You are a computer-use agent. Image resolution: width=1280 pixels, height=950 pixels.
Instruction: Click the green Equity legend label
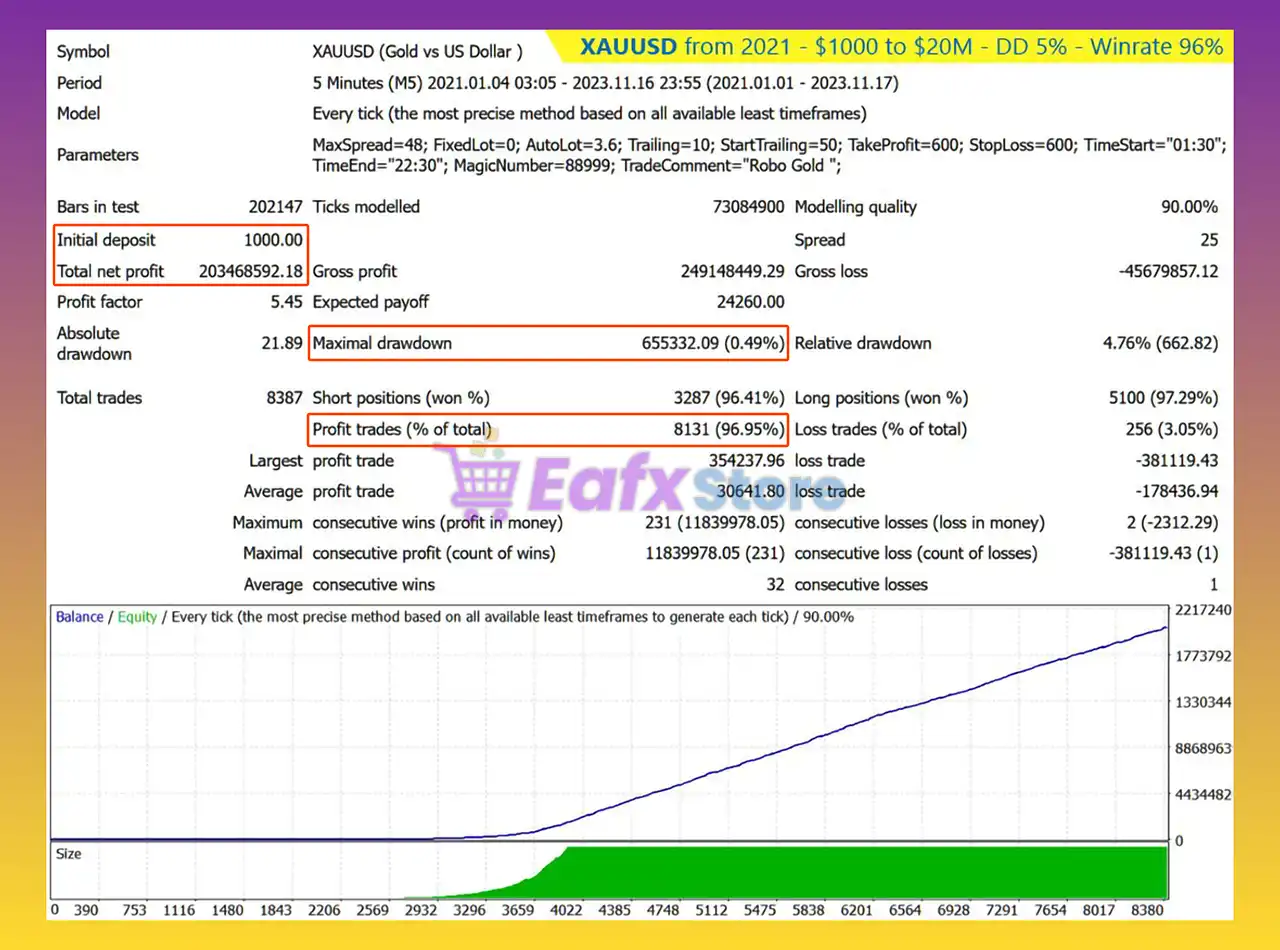point(137,617)
